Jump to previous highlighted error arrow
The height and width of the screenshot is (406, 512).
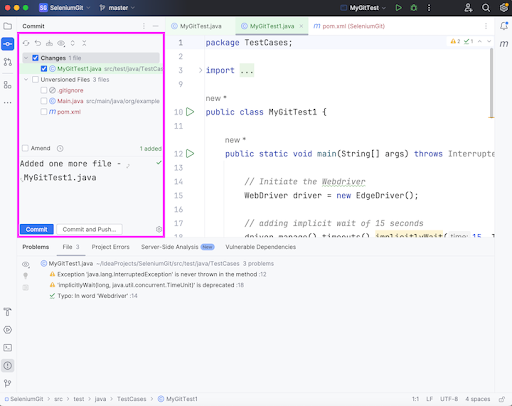click(x=480, y=41)
